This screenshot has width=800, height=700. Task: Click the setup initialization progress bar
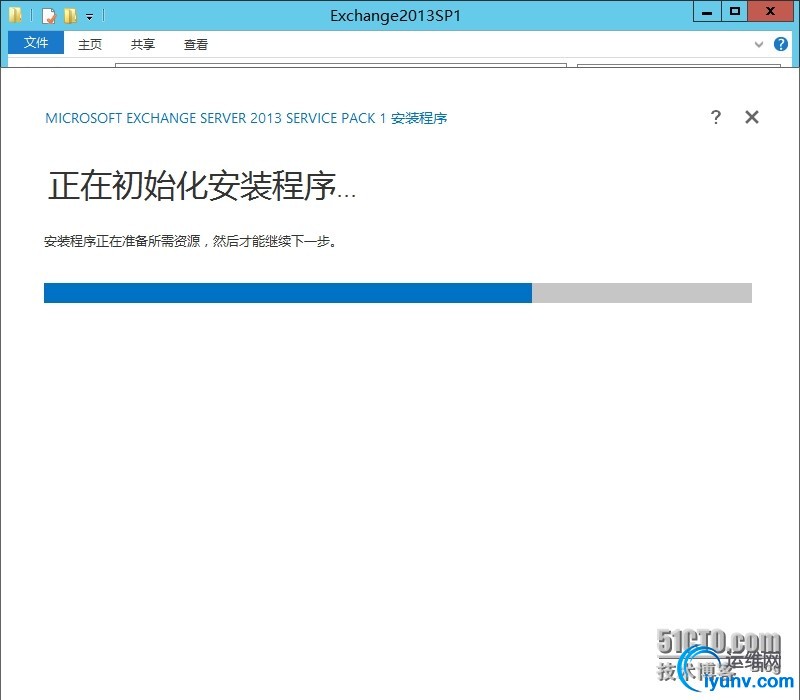(x=398, y=293)
